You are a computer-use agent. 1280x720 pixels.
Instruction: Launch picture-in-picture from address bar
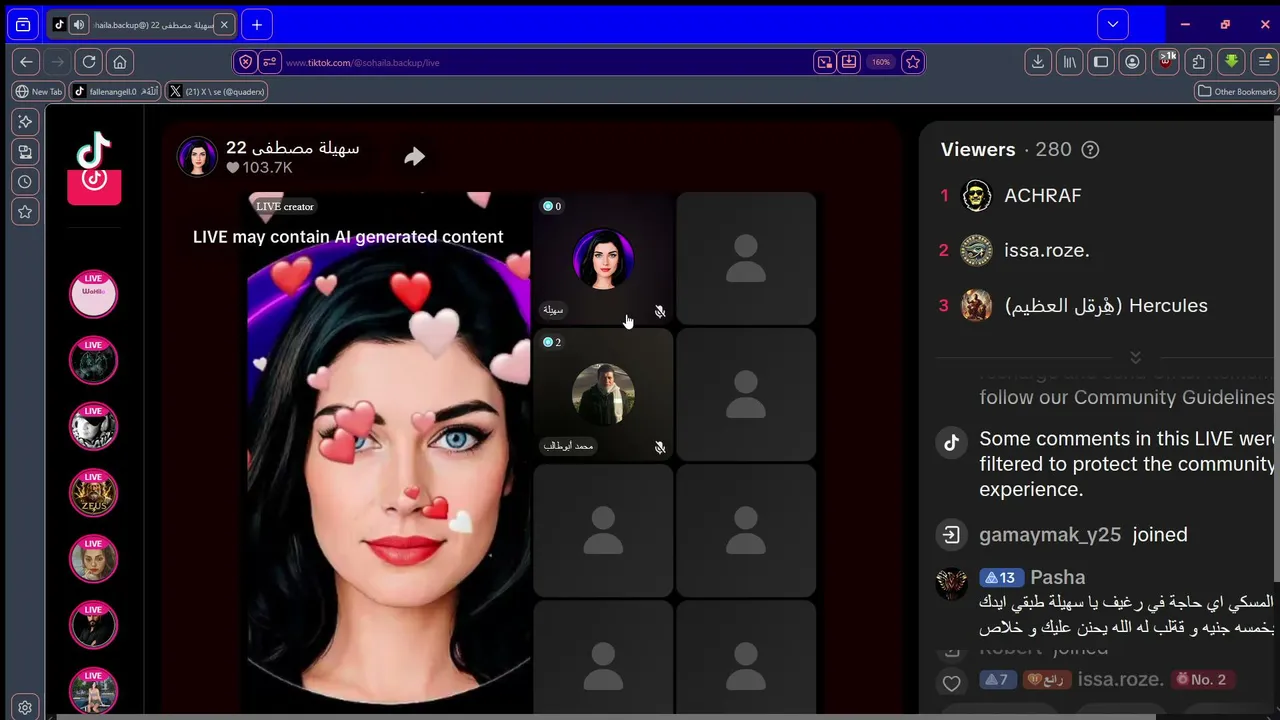824,62
